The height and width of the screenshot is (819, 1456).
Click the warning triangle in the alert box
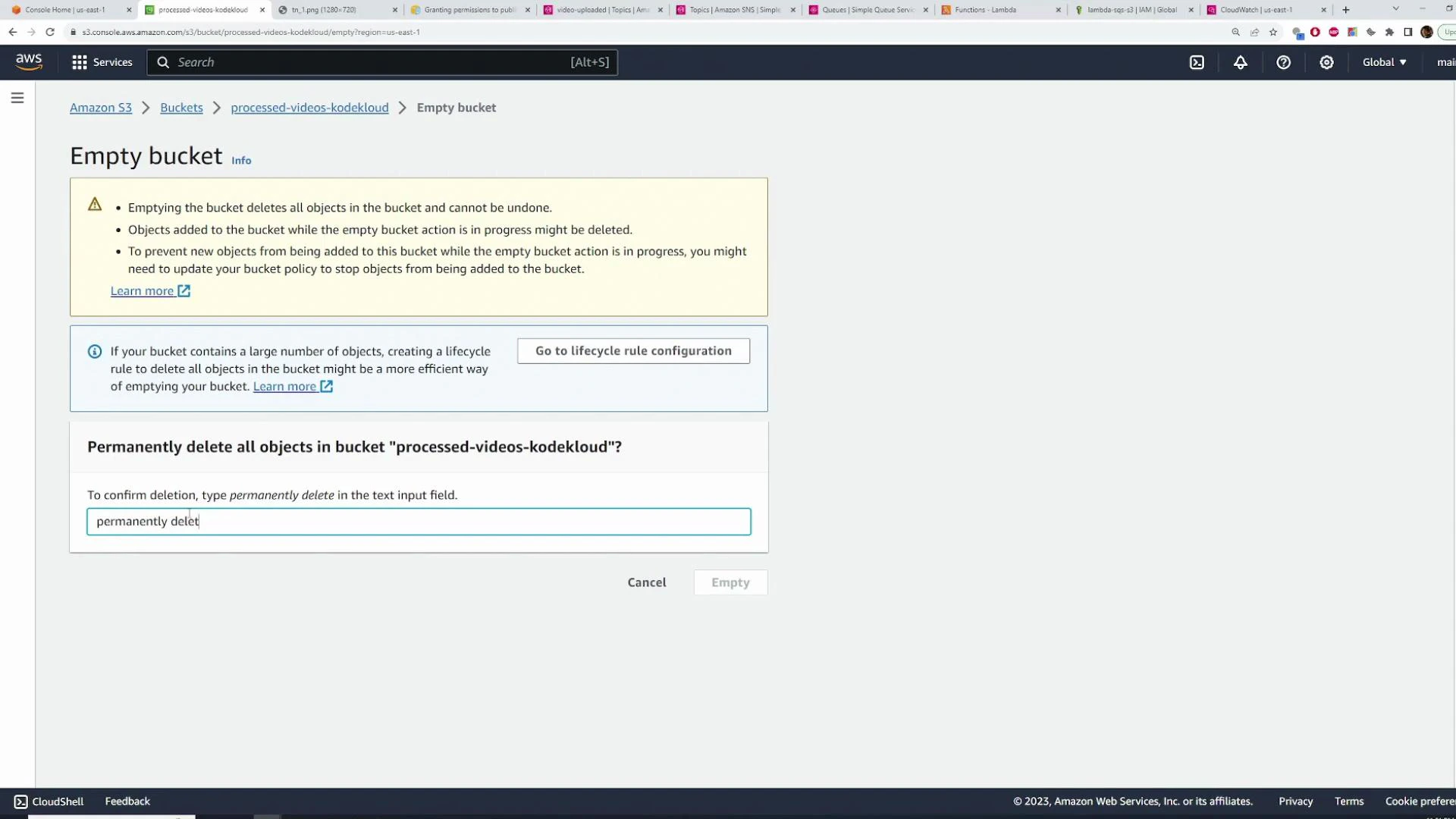(x=94, y=203)
